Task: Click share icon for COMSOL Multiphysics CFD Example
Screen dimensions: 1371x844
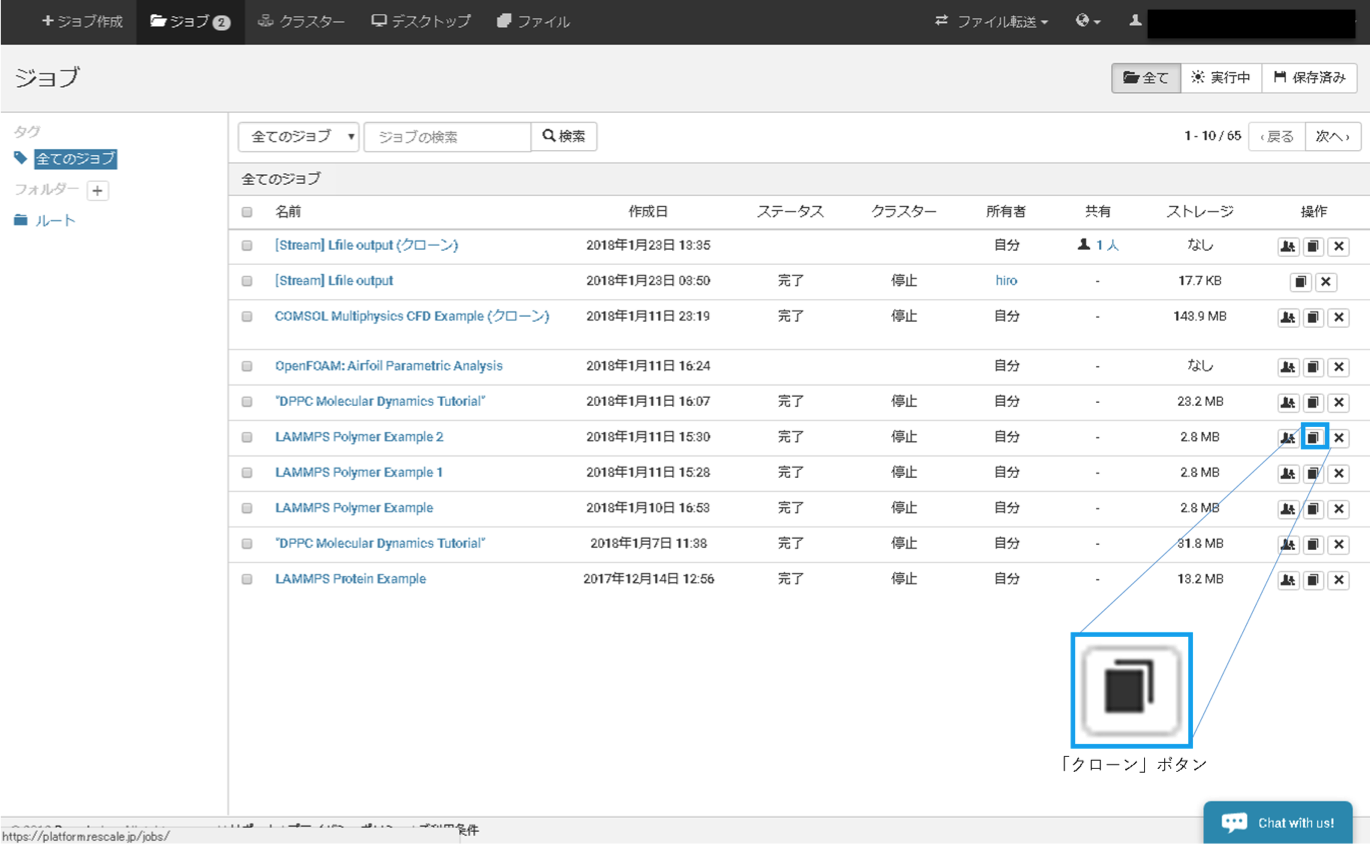Action: click(x=1288, y=317)
